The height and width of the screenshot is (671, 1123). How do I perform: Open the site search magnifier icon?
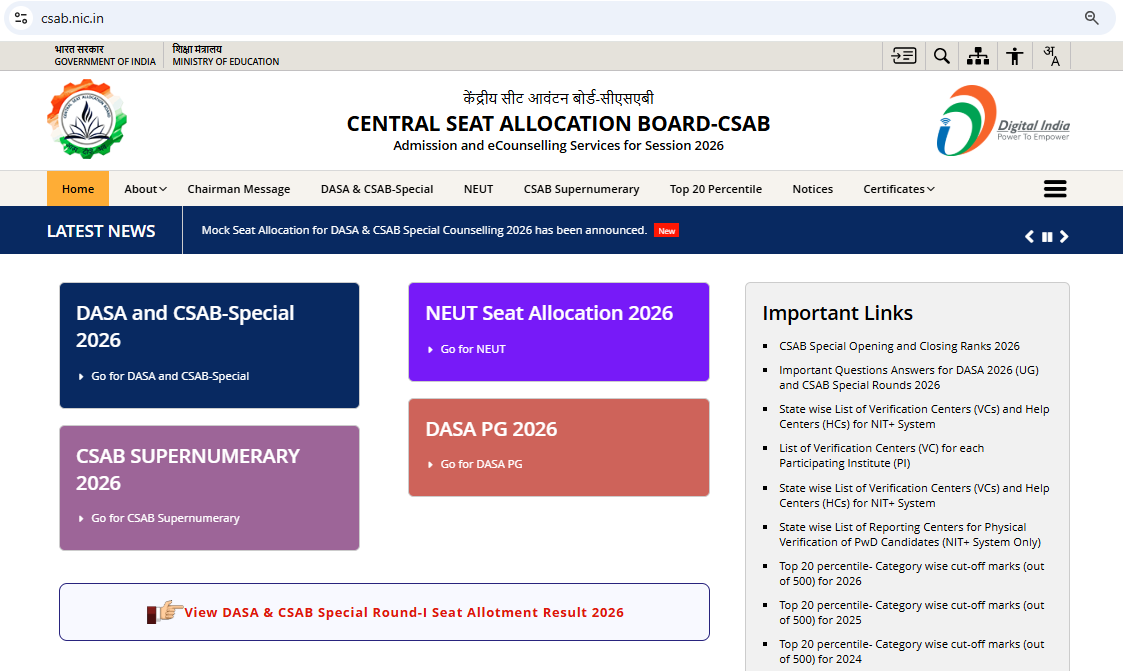[942, 56]
